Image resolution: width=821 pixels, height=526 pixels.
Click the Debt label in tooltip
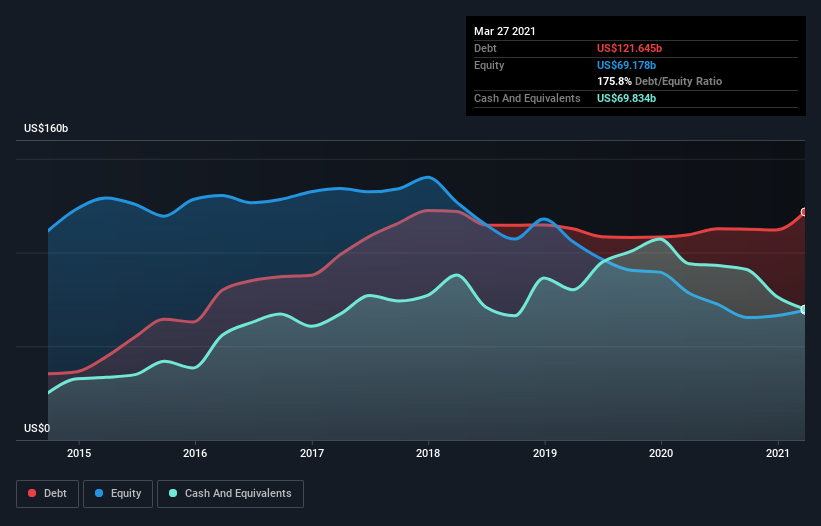[485, 48]
